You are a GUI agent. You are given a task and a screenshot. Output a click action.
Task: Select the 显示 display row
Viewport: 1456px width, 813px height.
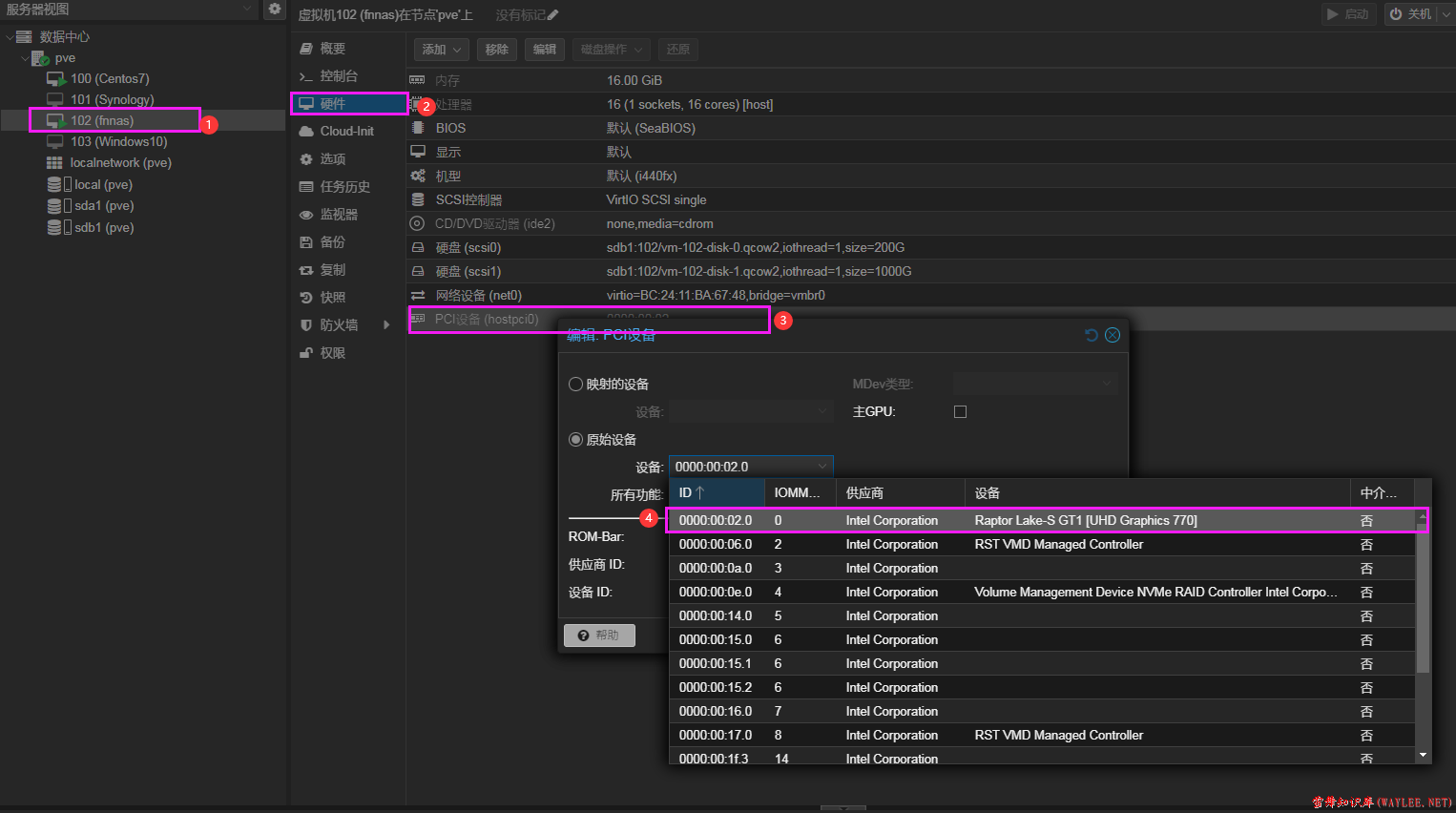(931, 152)
